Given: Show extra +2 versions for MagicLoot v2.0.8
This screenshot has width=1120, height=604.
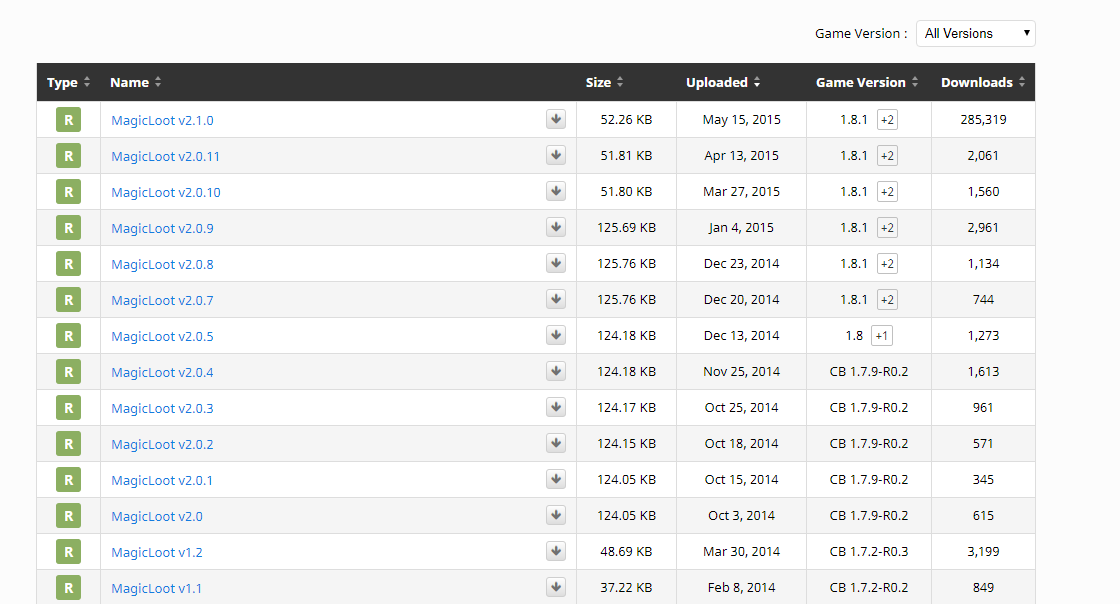Looking at the screenshot, I should tap(887, 264).
